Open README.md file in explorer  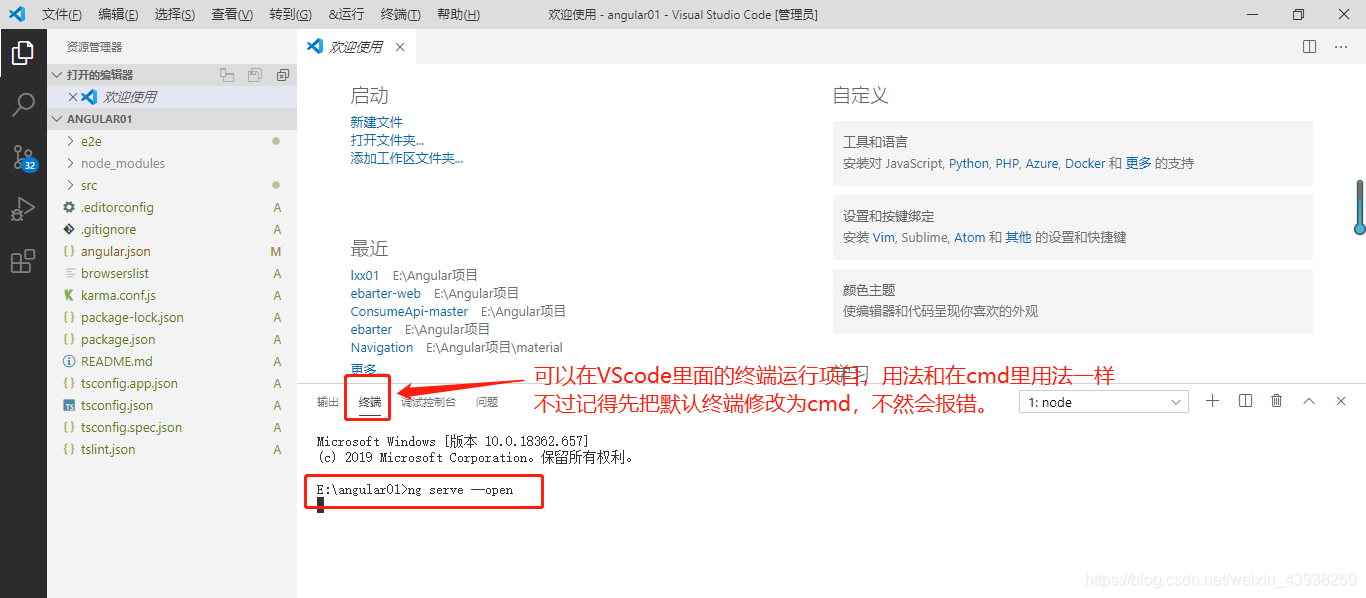[172, 361]
